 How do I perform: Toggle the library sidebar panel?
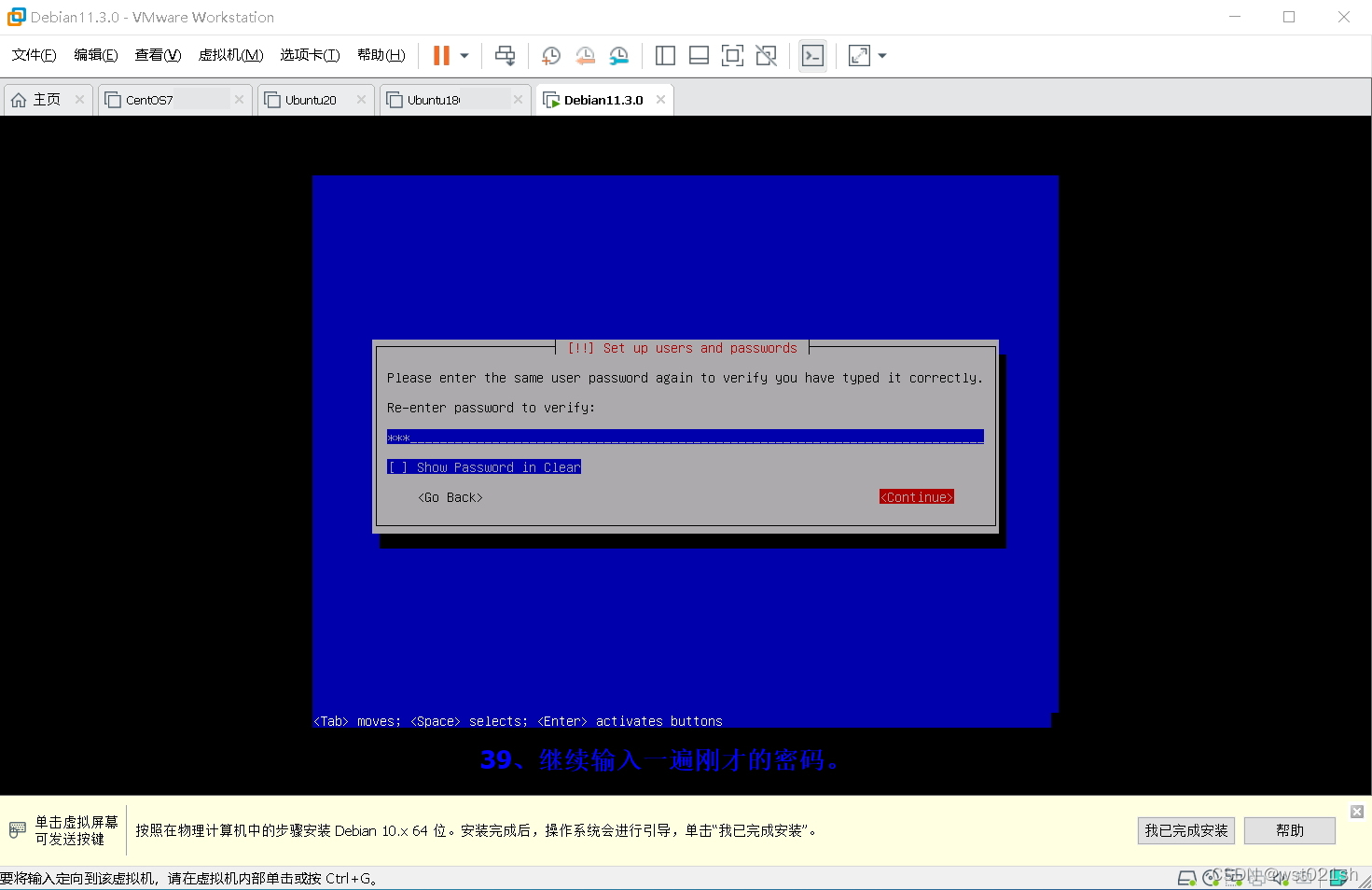point(665,56)
